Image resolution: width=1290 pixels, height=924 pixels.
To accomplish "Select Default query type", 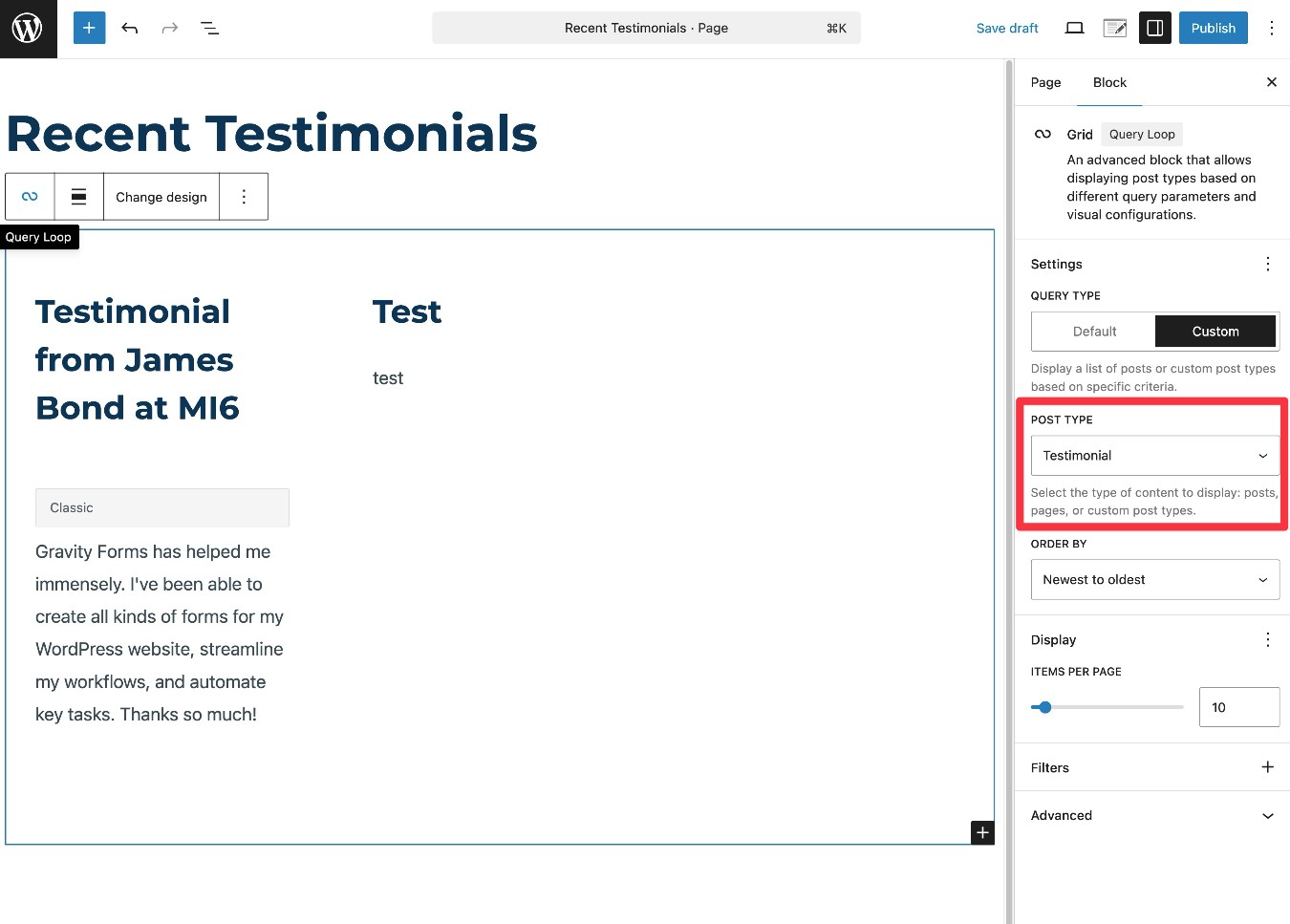I will 1092,331.
